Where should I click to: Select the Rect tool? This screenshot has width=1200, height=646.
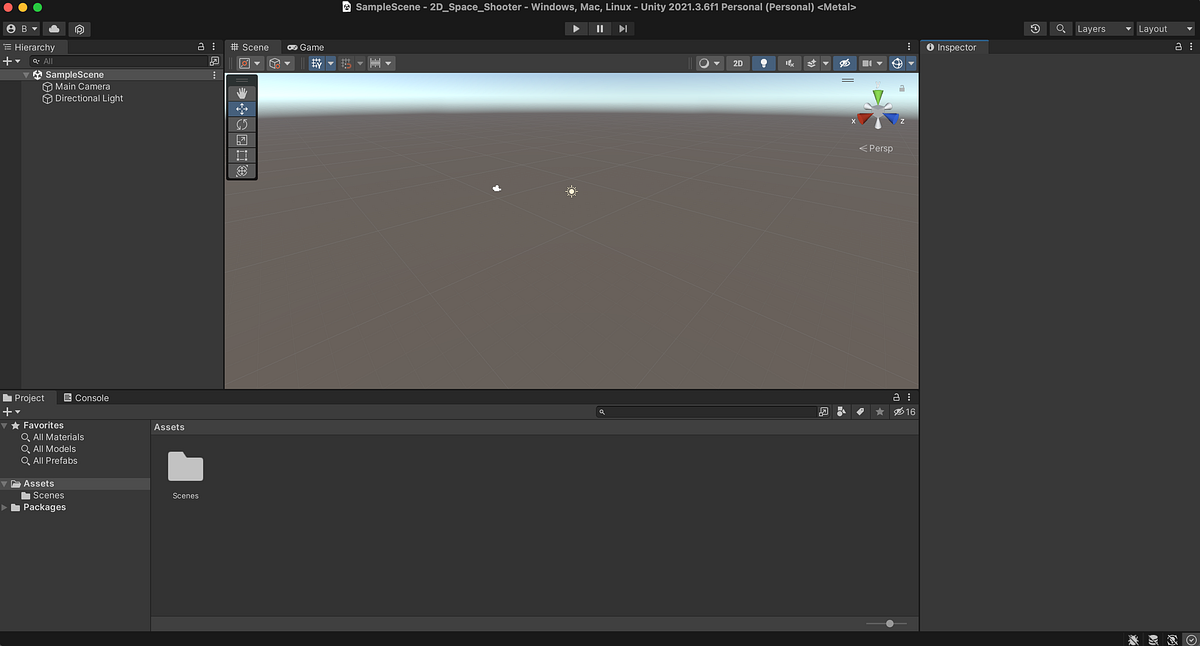(x=241, y=155)
